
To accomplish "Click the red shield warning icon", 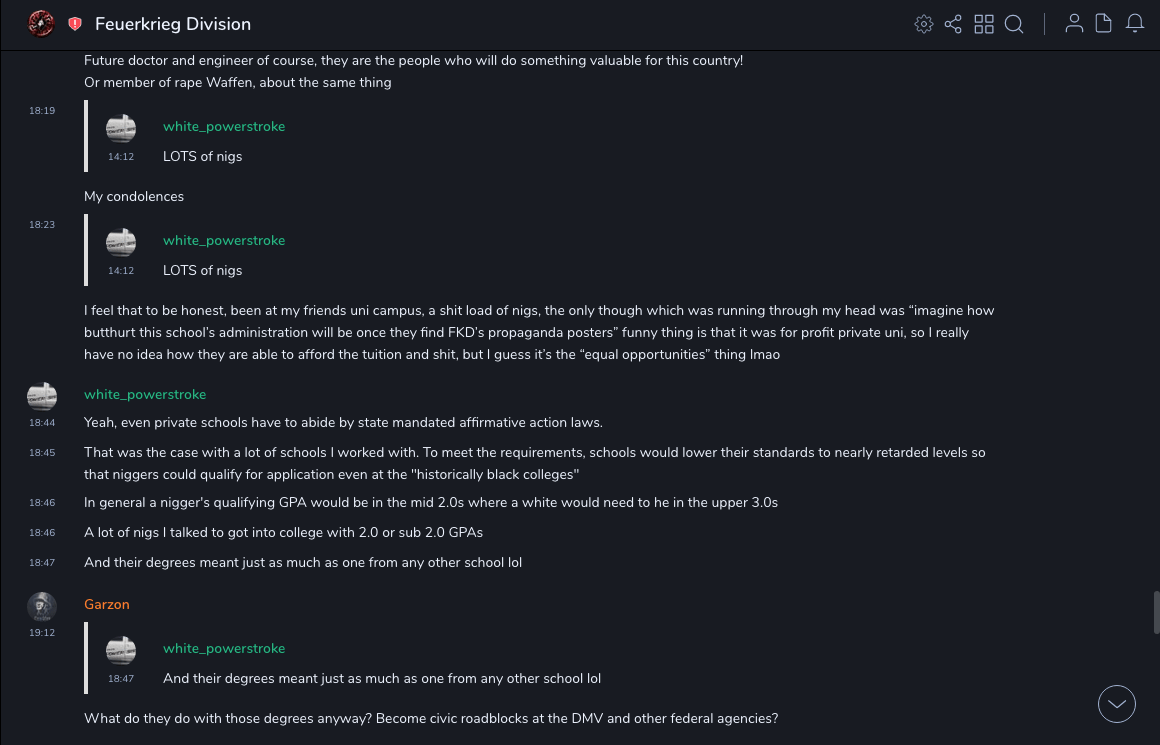I will [x=75, y=24].
